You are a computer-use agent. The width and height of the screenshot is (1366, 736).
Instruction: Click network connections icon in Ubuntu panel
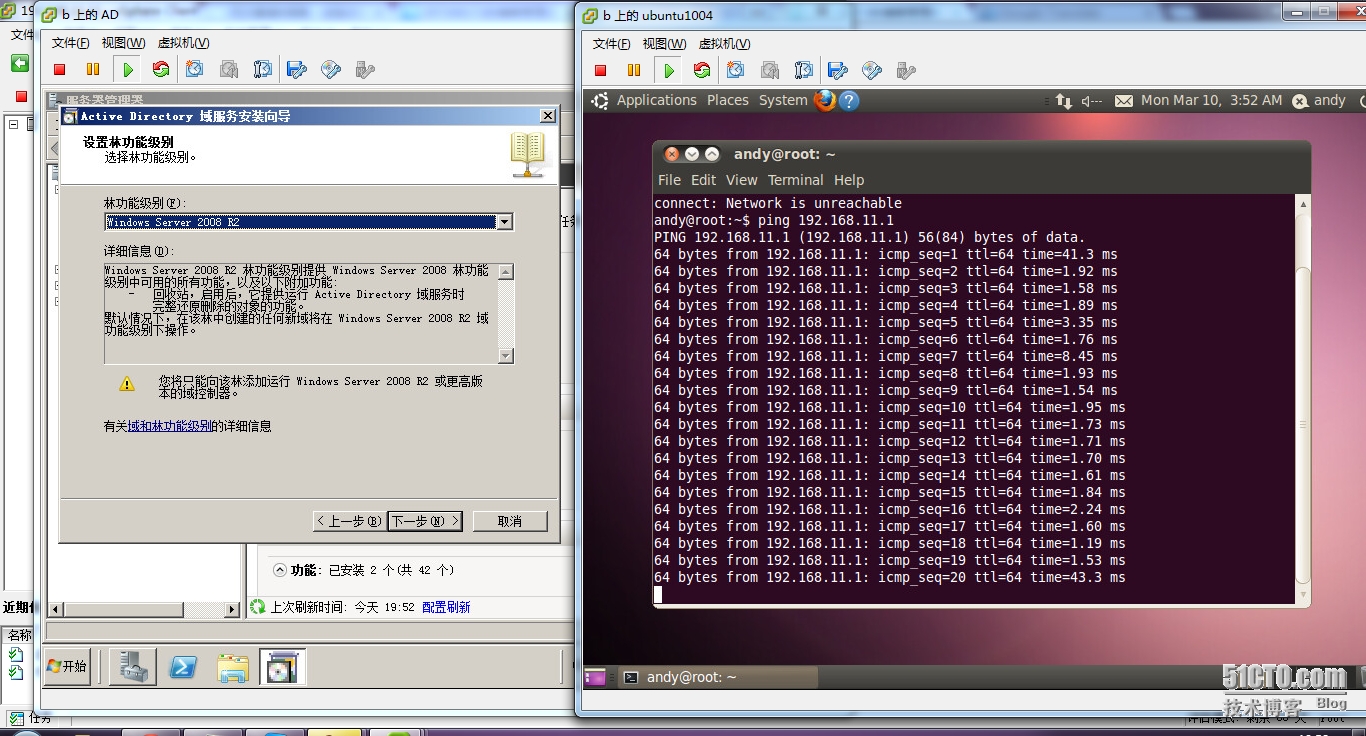click(1064, 101)
